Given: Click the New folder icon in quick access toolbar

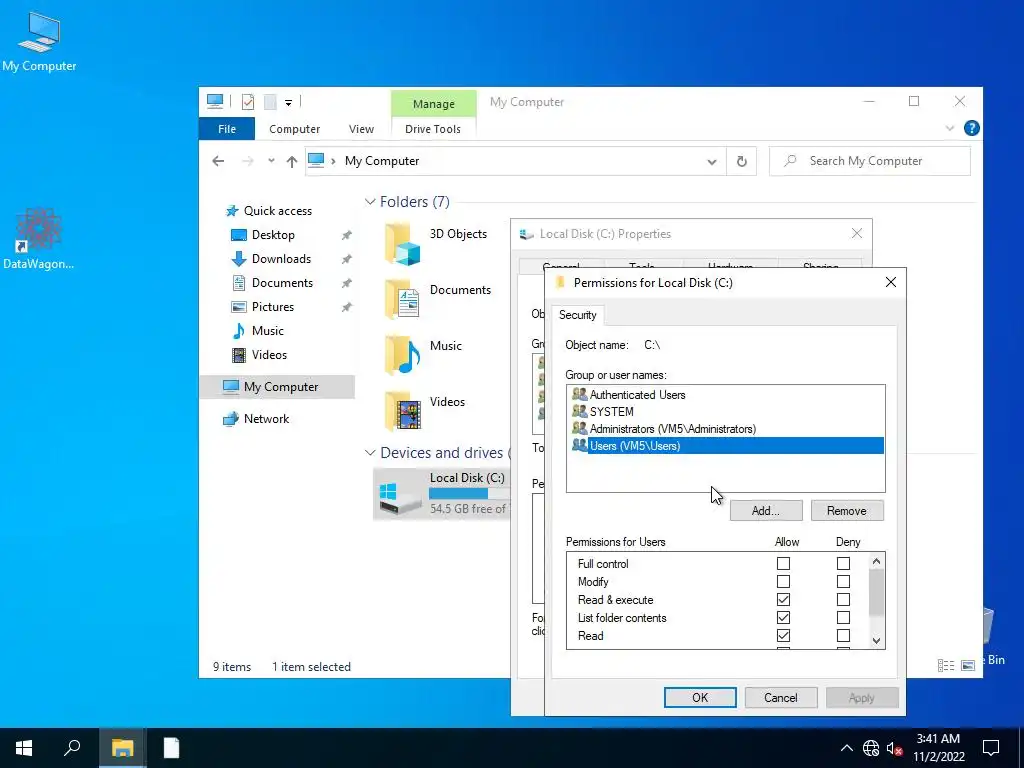Looking at the screenshot, I should (270, 101).
